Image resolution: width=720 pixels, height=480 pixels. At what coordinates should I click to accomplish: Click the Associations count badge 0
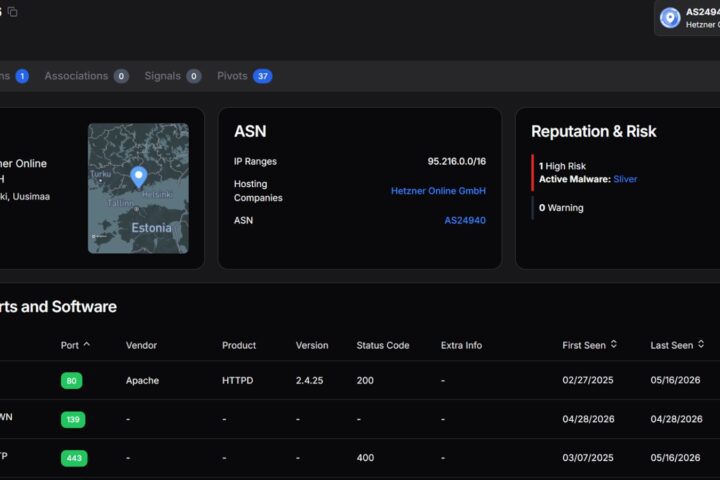coord(121,76)
